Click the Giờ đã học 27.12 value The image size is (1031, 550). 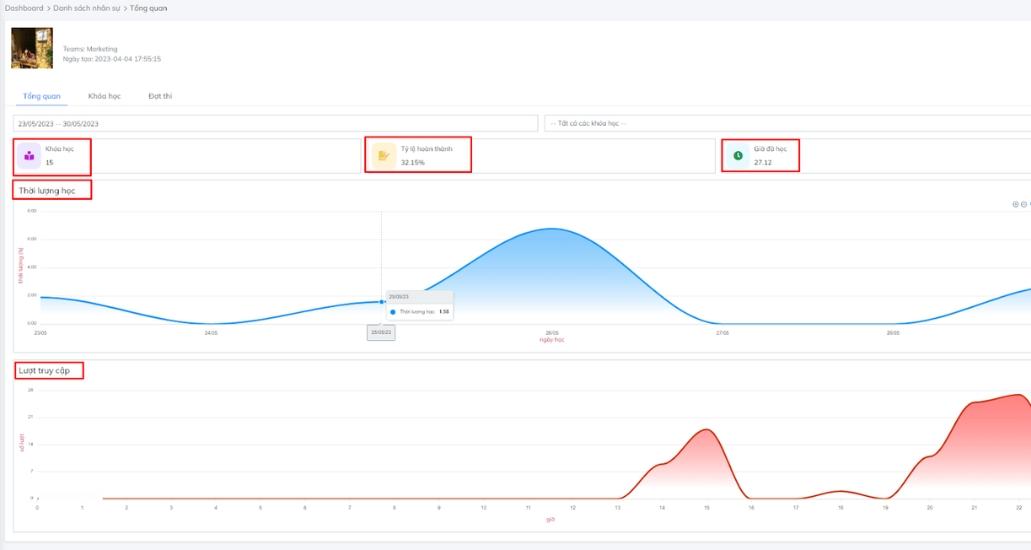pos(763,162)
